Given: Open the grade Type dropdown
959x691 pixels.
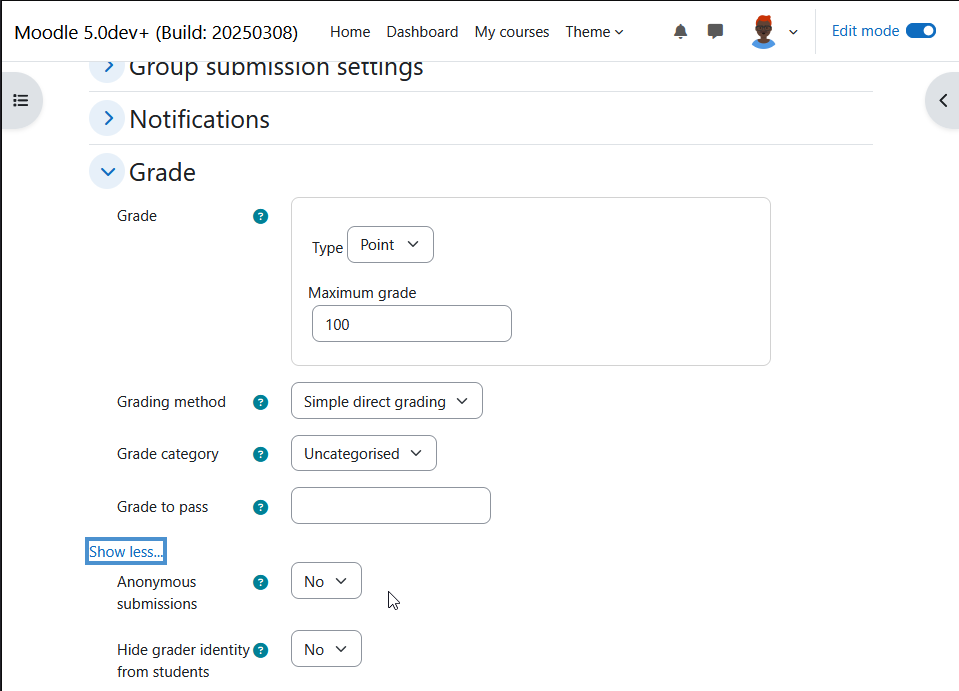Looking at the screenshot, I should [x=390, y=245].
